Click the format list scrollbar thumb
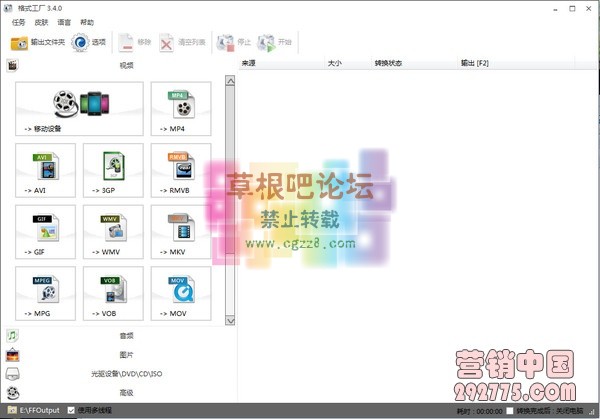Image resolution: width=600 pixels, height=419 pixels. click(x=230, y=170)
